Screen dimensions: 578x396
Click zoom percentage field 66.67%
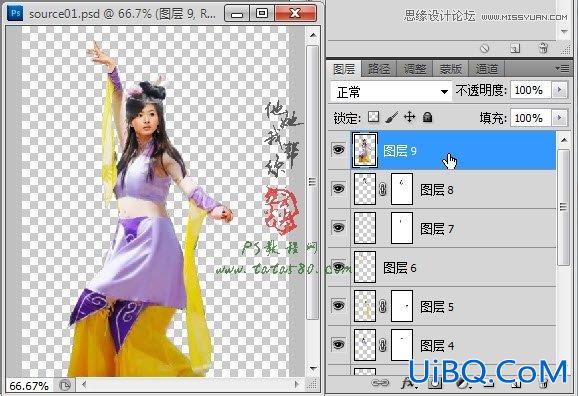click(x=29, y=386)
